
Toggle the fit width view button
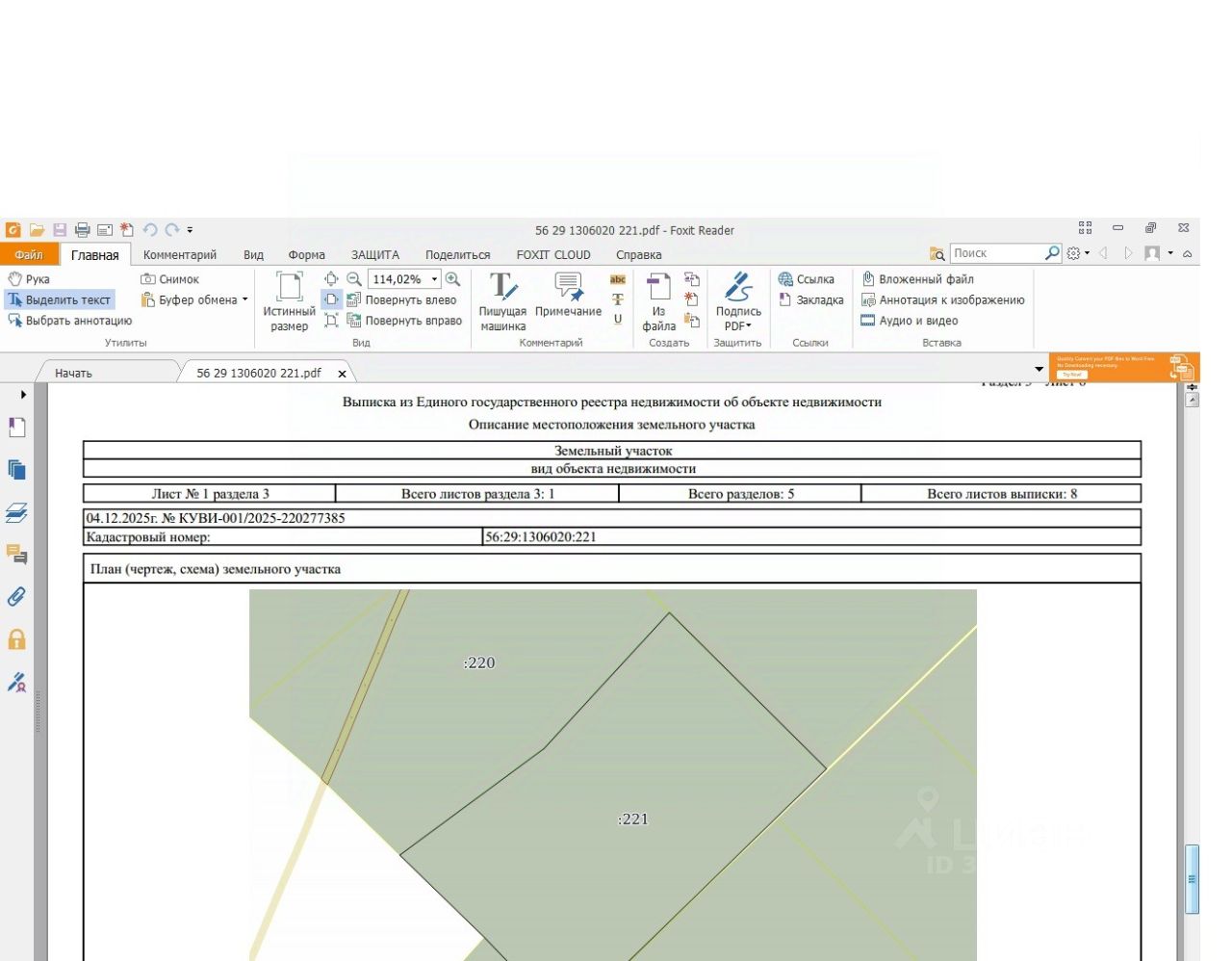click(x=331, y=299)
